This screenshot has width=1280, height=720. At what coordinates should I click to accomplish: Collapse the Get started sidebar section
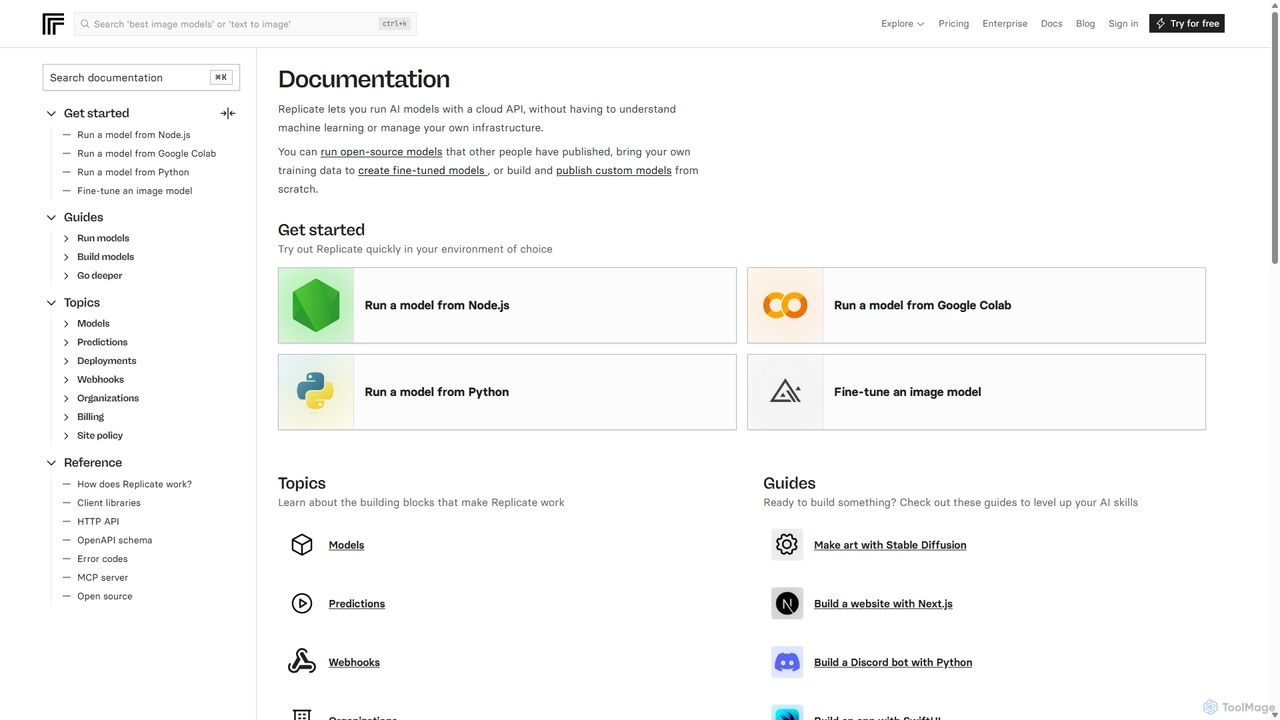(51, 113)
